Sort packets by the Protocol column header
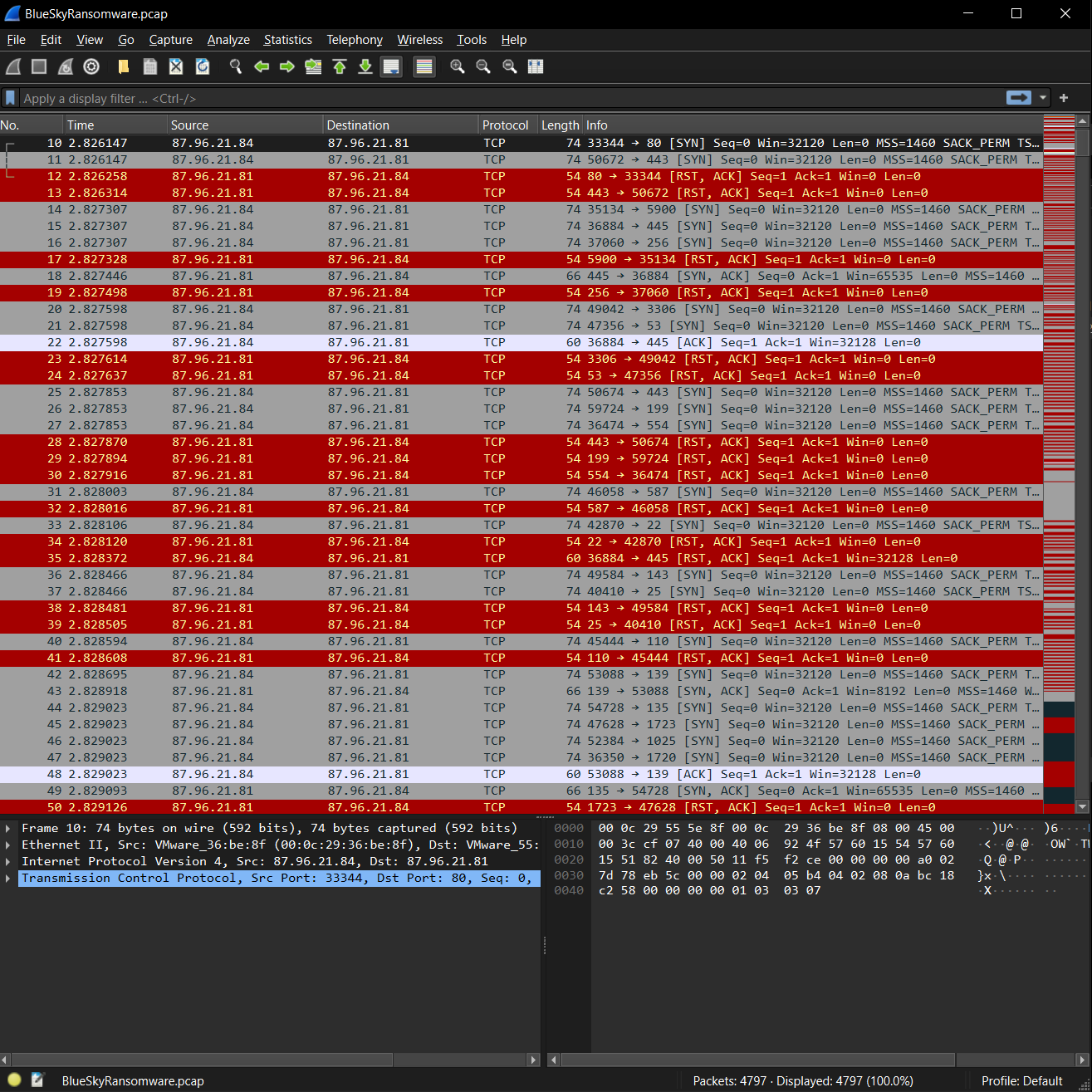 pos(508,125)
